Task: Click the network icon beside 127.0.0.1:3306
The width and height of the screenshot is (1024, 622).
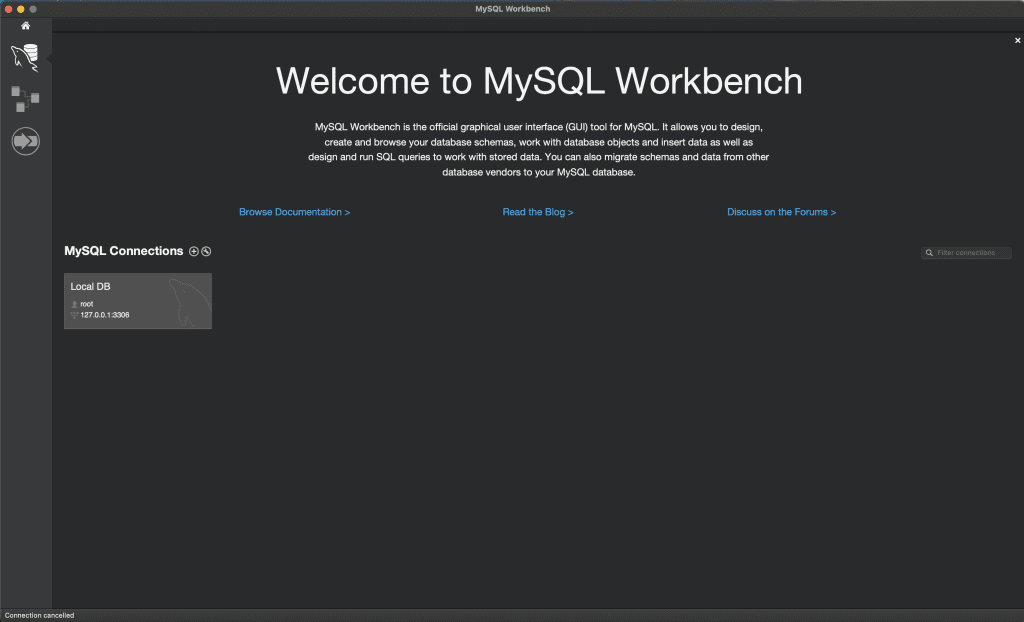Action: click(x=74, y=315)
